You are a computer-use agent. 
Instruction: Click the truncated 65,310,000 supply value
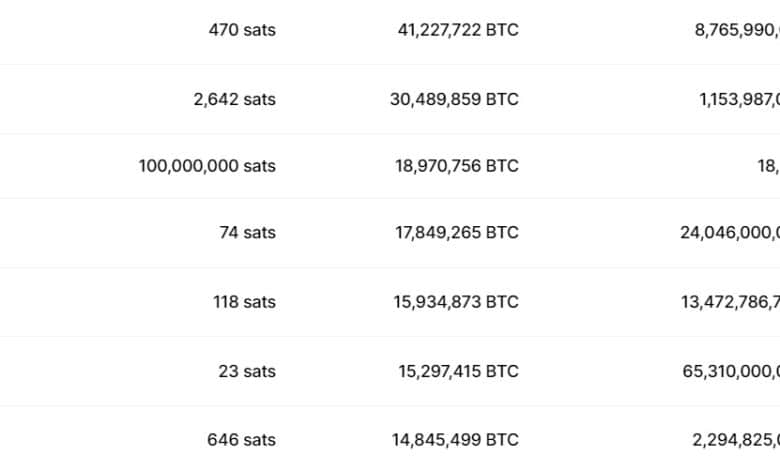pos(731,371)
